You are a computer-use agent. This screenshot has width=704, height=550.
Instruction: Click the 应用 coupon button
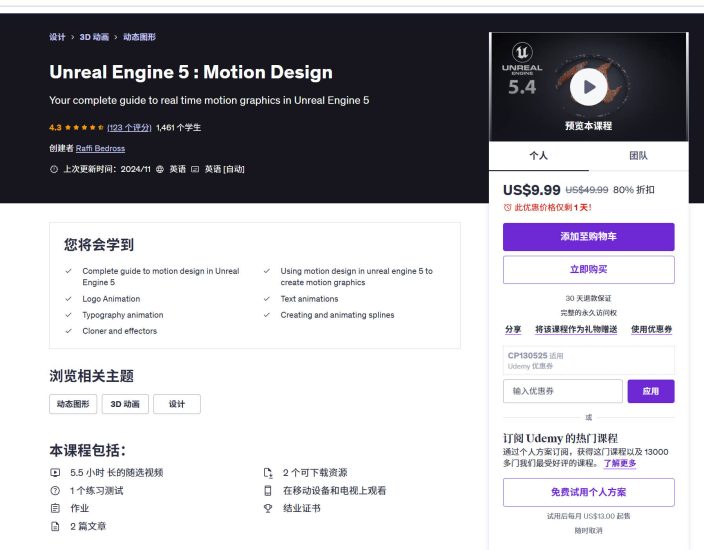pyautogui.click(x=651, y=391)
